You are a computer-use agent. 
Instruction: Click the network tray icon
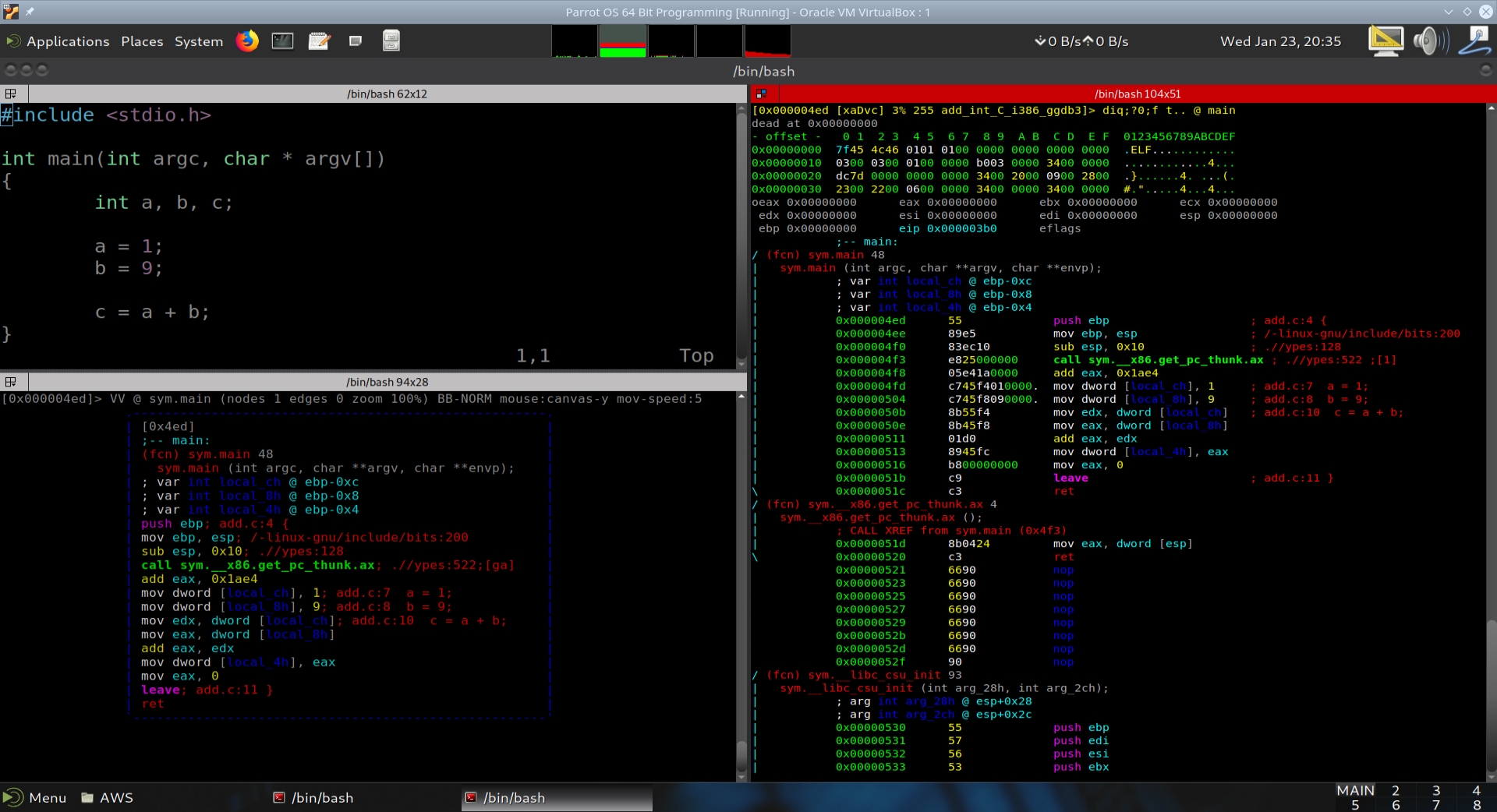1474,41
